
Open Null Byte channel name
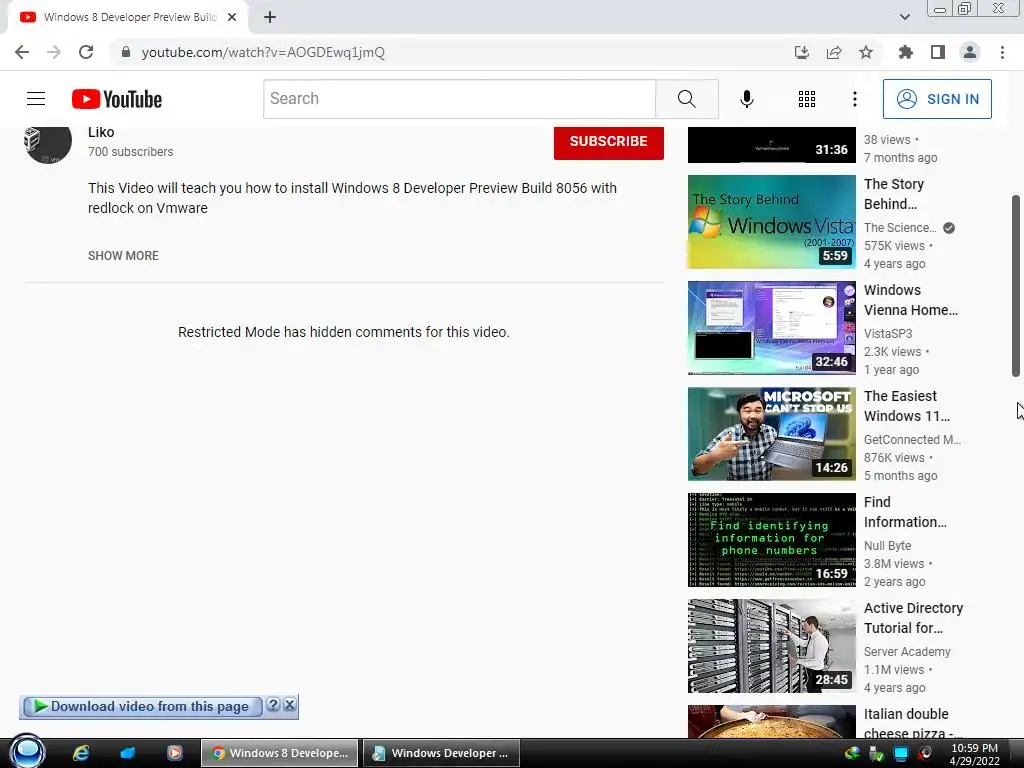[x=888, y=546]
